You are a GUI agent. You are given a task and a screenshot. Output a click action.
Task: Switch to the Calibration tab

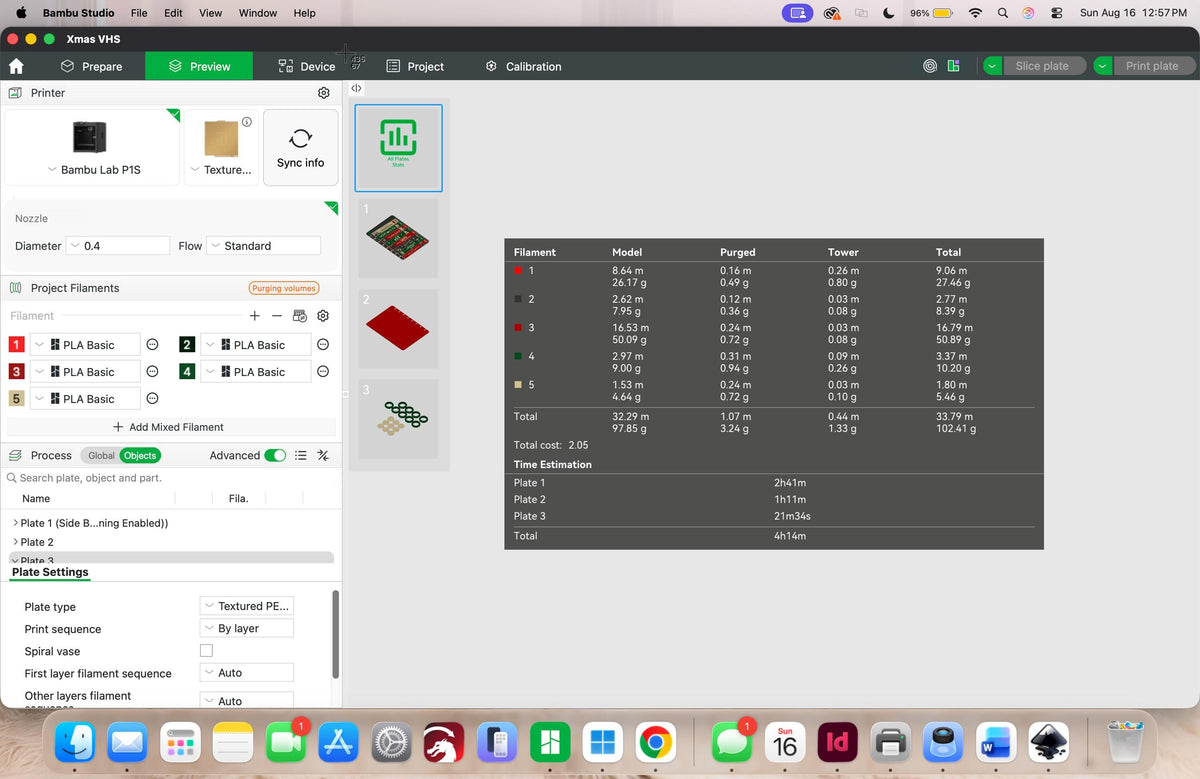pyautogui.click(x=523, y=66)
